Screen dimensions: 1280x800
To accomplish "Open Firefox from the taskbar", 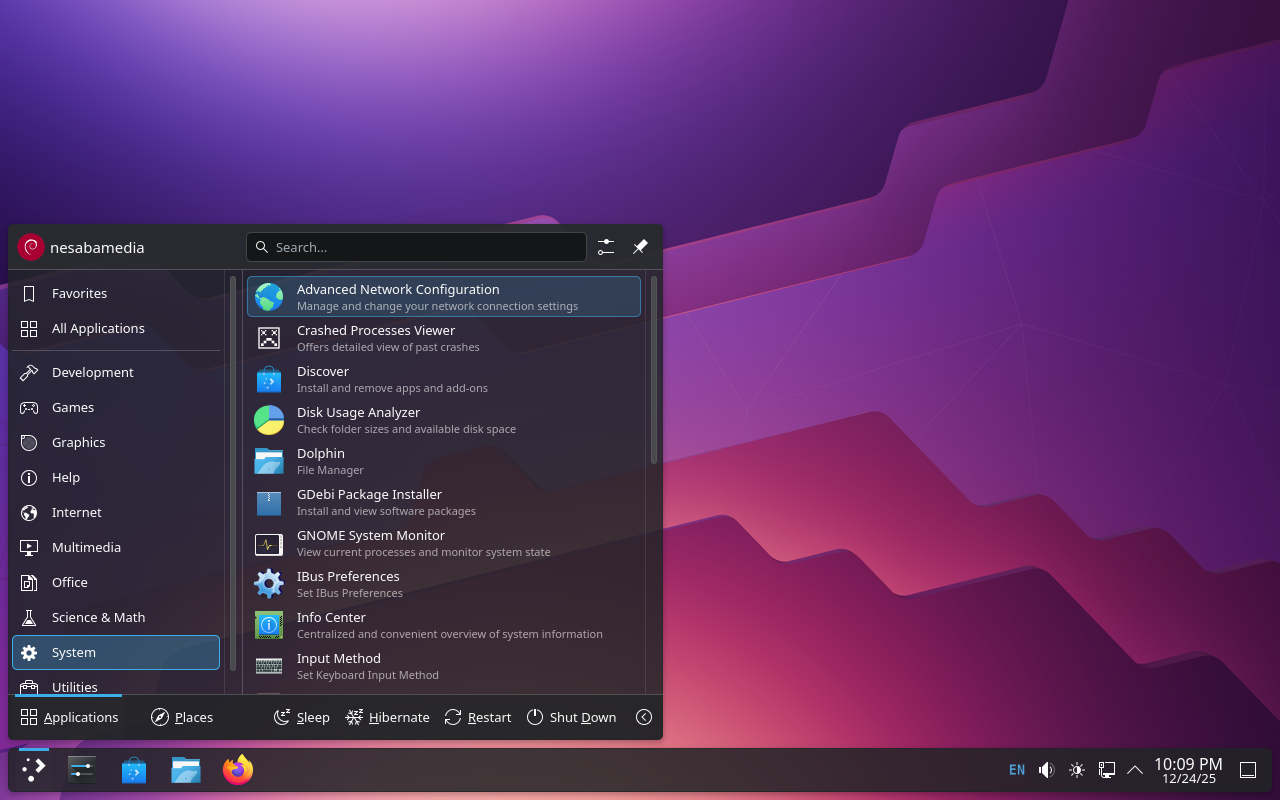I will click(238, 770).
